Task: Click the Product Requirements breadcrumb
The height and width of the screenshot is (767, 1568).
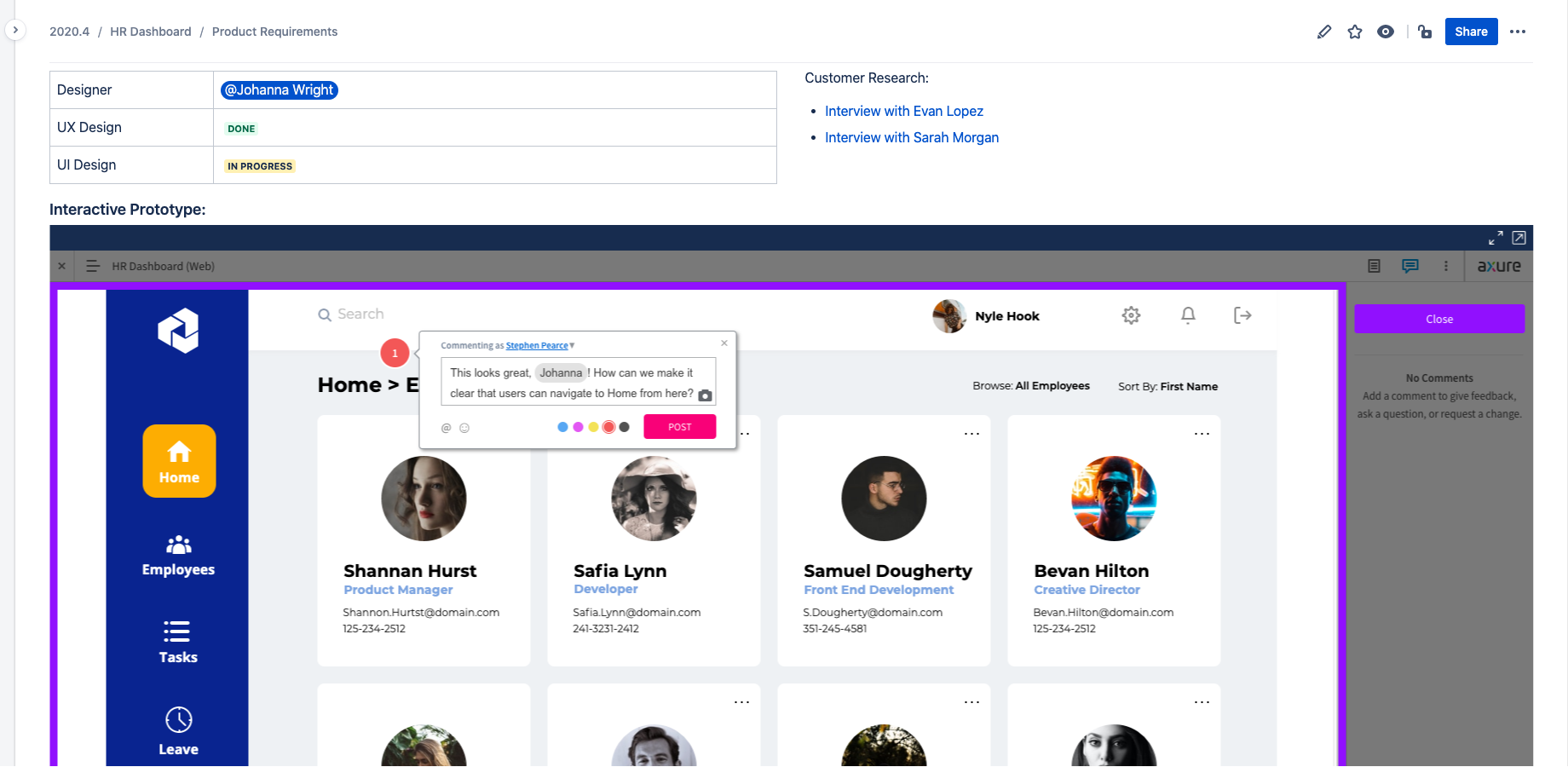Action: 274,32
